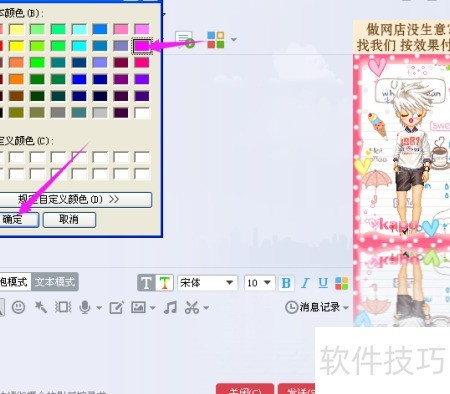Switch to 文本模式 tab
Screen dimensions: 450x394
point(55,282)
